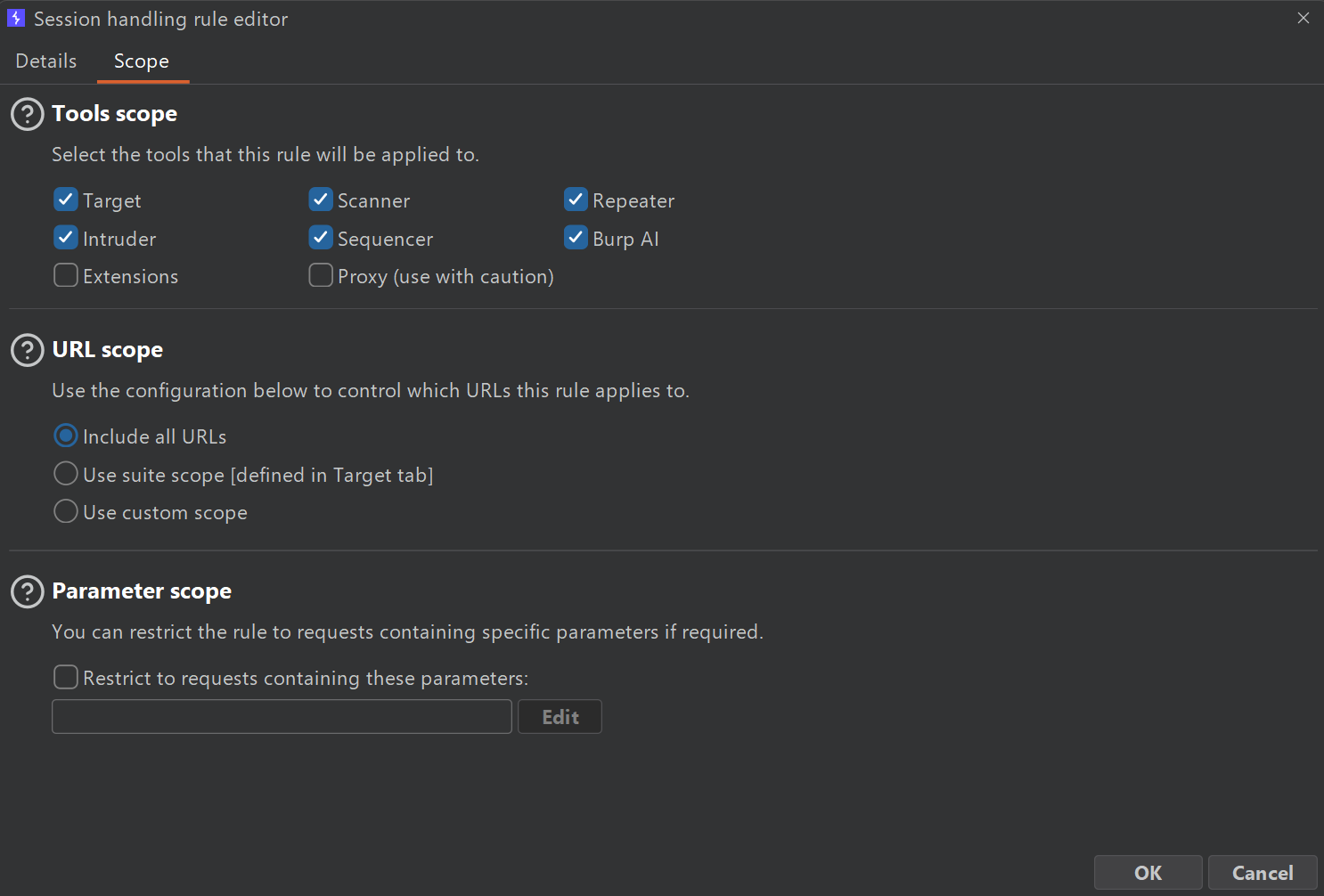The height and width of the screenshot is (896, 1324).
Task: Uncheck the Burp AI checkbox
Action: tap(576, 238)
